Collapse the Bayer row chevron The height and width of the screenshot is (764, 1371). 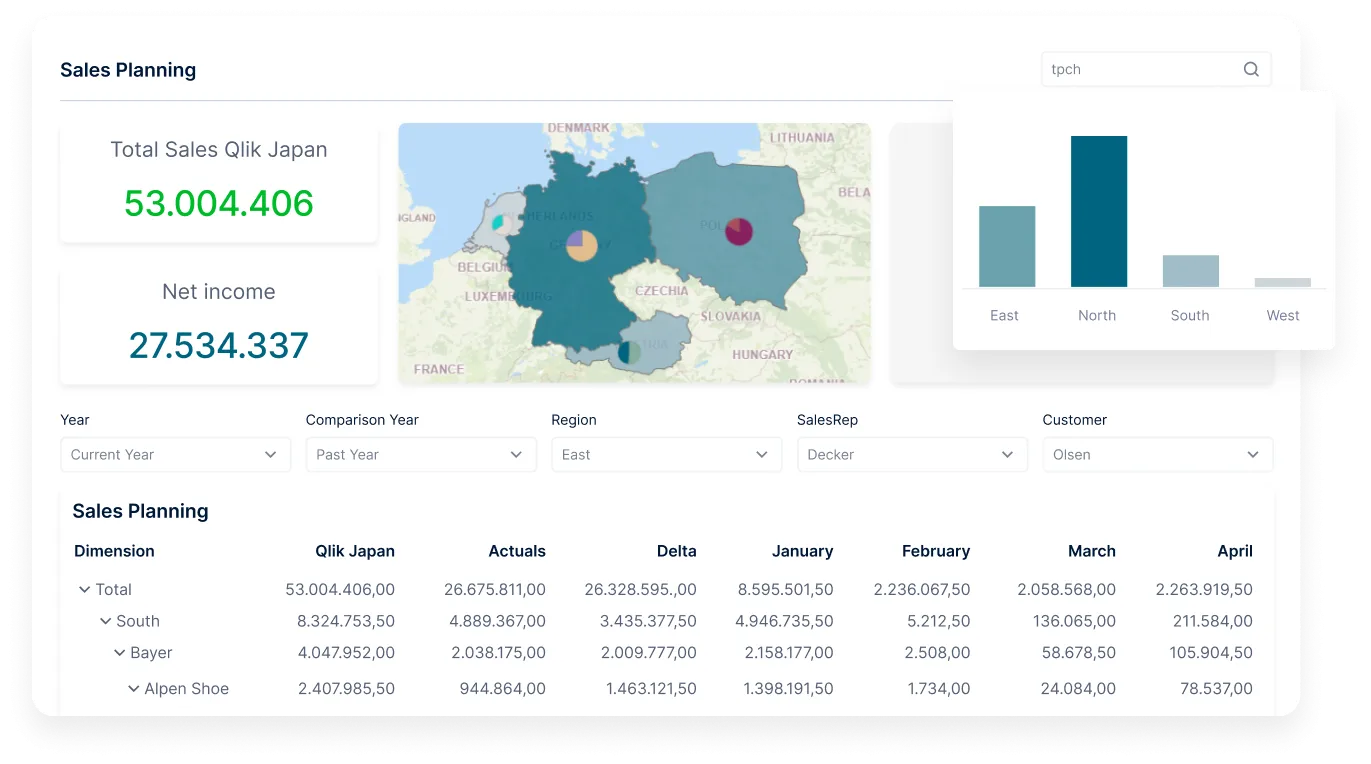tap(119, 653)
